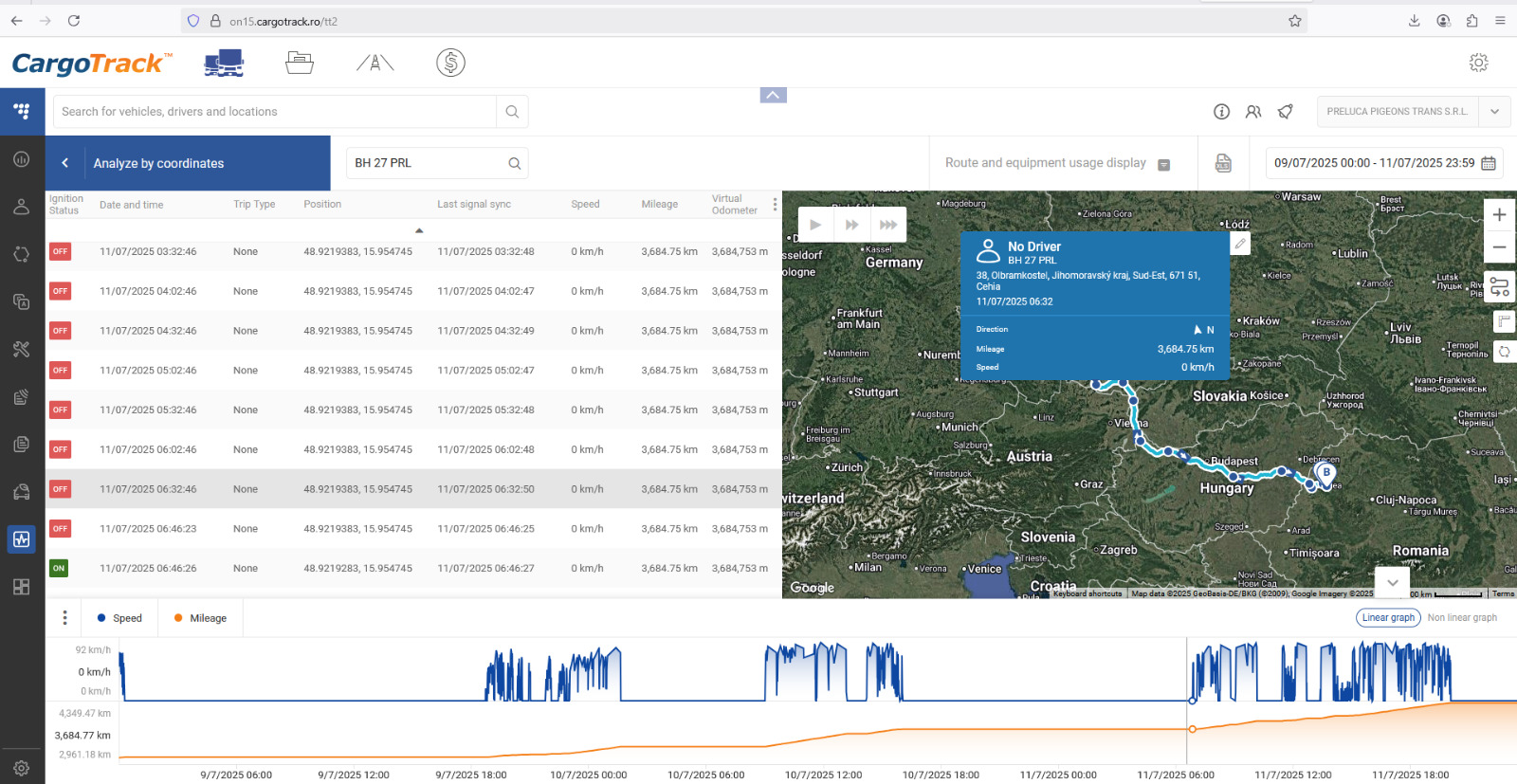Collapse the top panel with up chevron

[x=773, y=95]
